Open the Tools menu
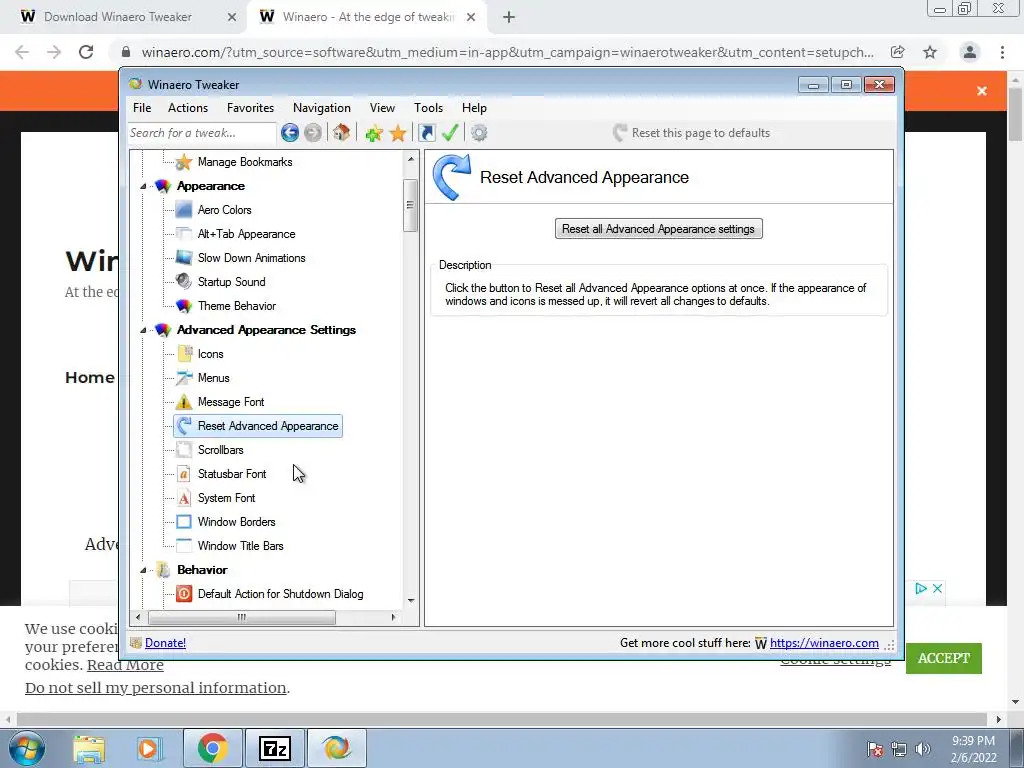Screen dimensions: 1024x768 point(428,108)
